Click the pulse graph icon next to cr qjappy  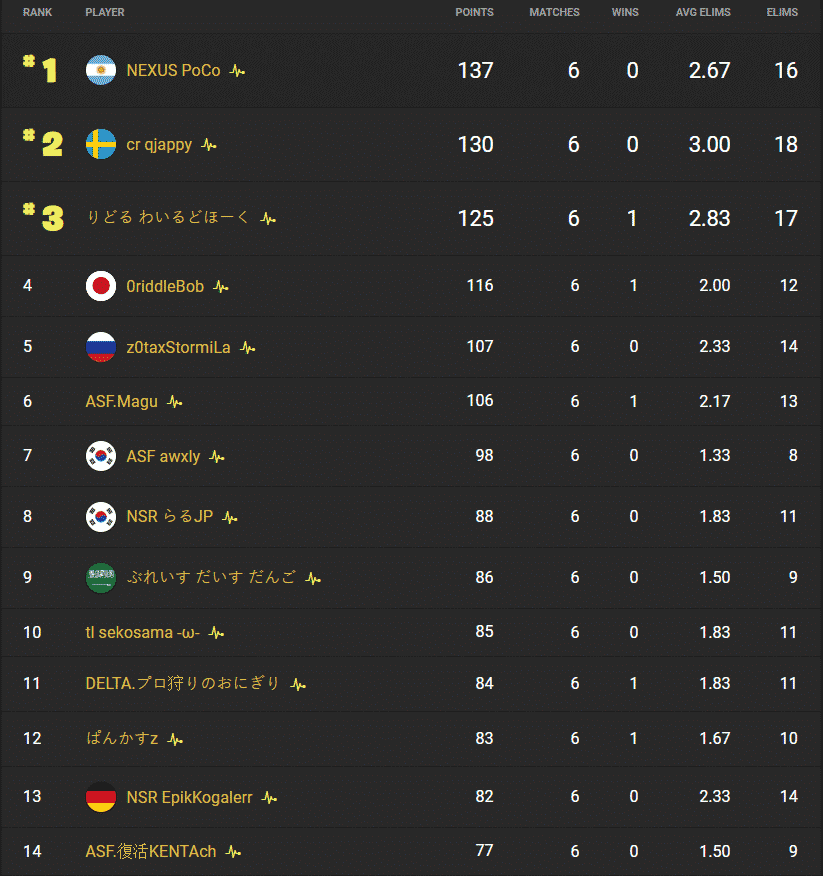point(207,144)
